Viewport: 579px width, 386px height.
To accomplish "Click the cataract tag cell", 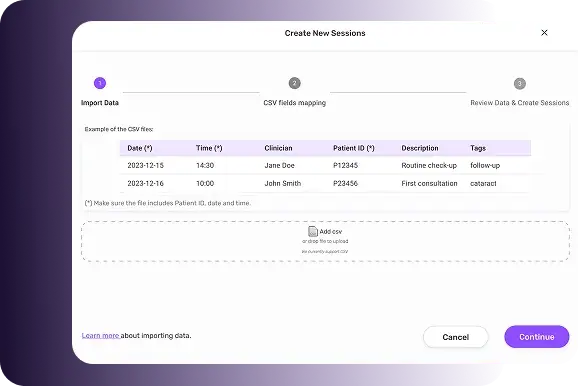I will click(x=483, y=183).
